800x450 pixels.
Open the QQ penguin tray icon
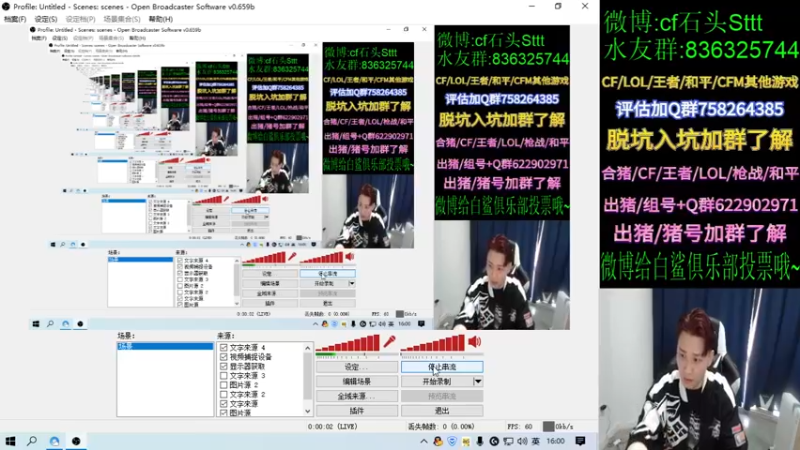tap(438, 441)
